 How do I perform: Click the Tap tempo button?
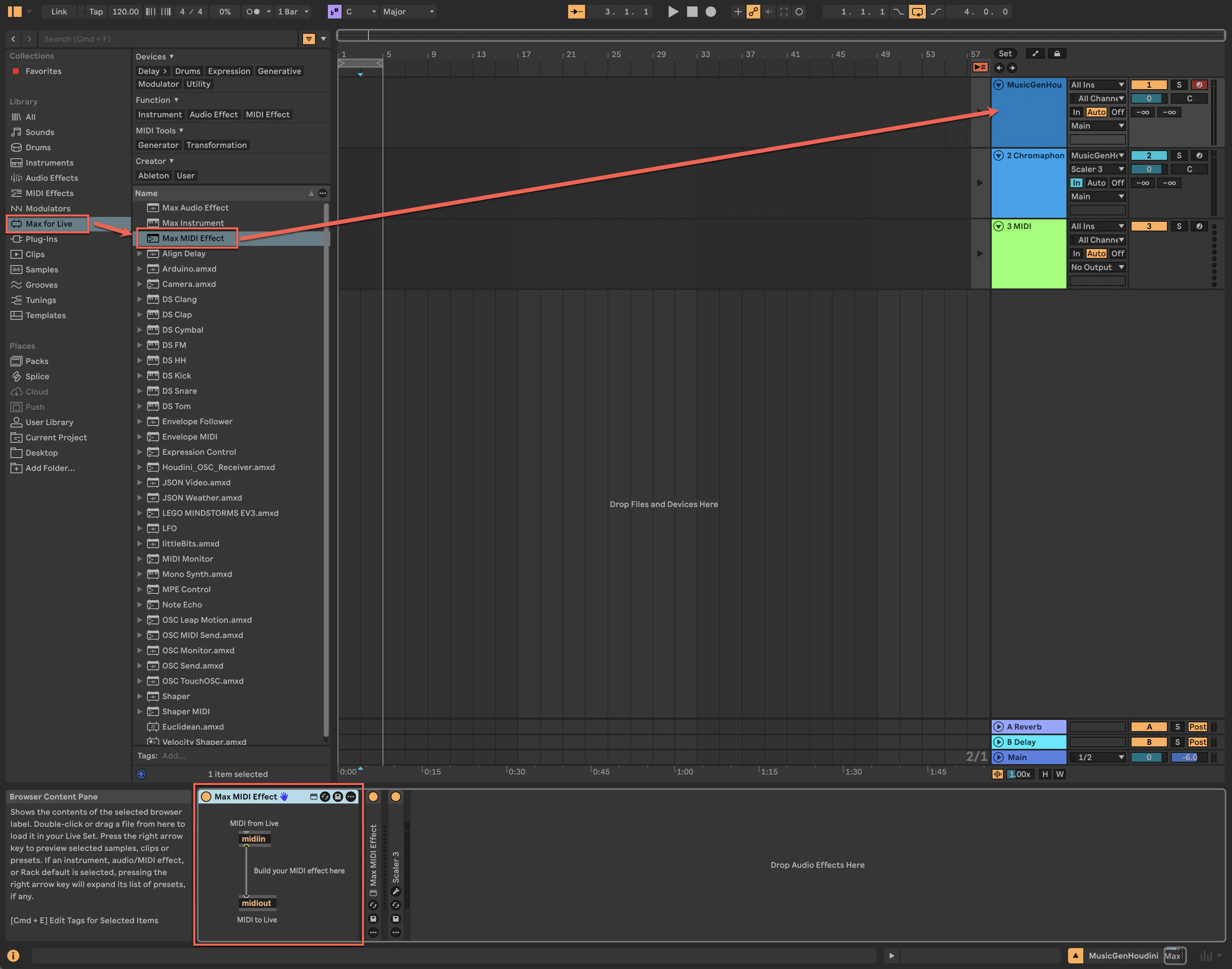coord(96,11)
